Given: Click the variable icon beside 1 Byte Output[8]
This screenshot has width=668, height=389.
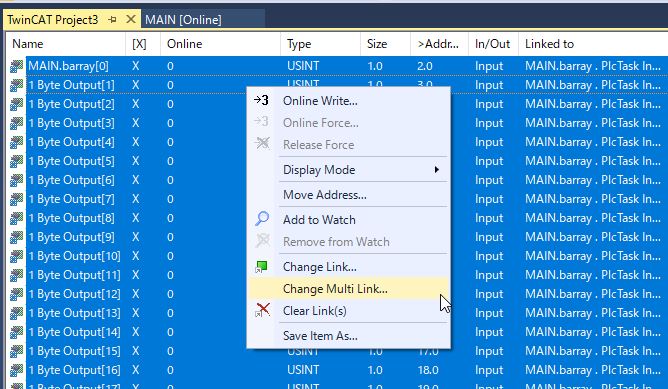Looking at the screenshot, I should (16, 218).
